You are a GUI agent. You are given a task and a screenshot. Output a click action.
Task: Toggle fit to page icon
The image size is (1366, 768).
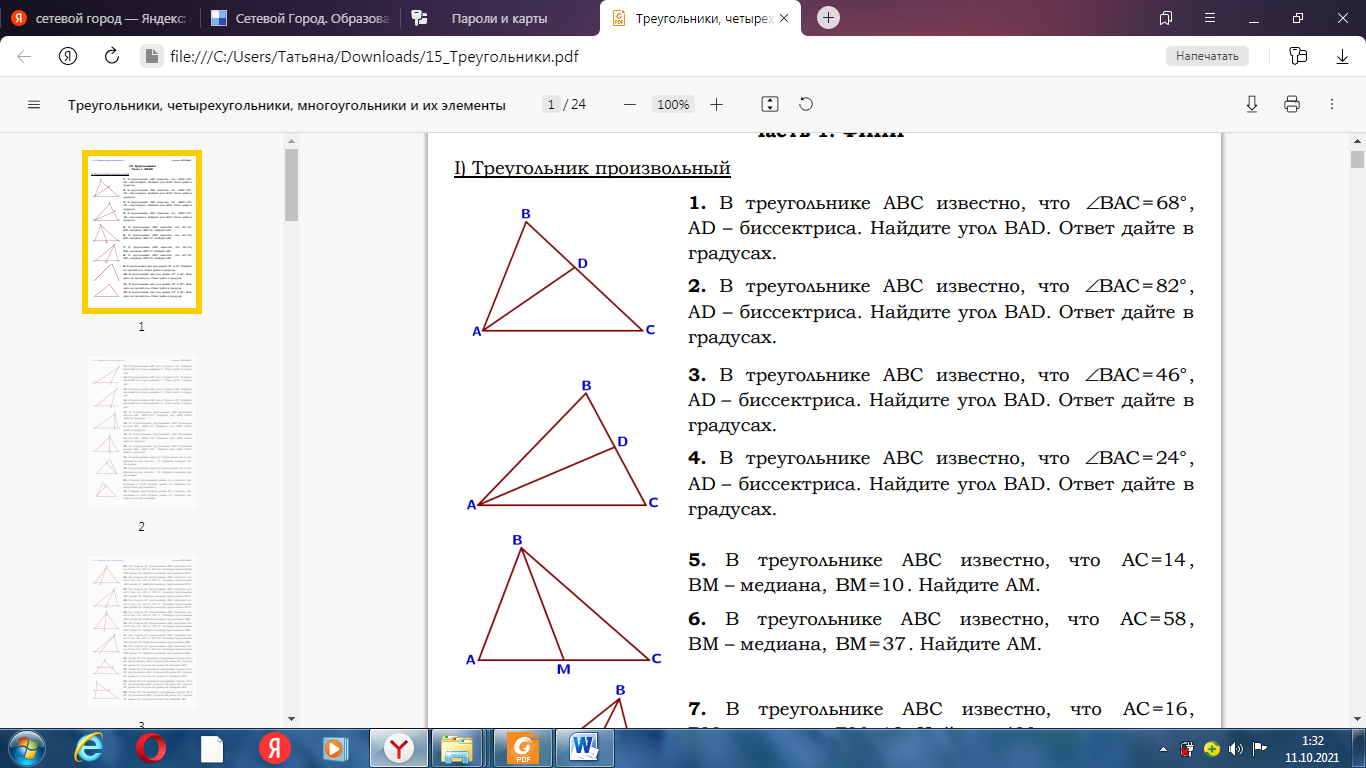[769, 104]
